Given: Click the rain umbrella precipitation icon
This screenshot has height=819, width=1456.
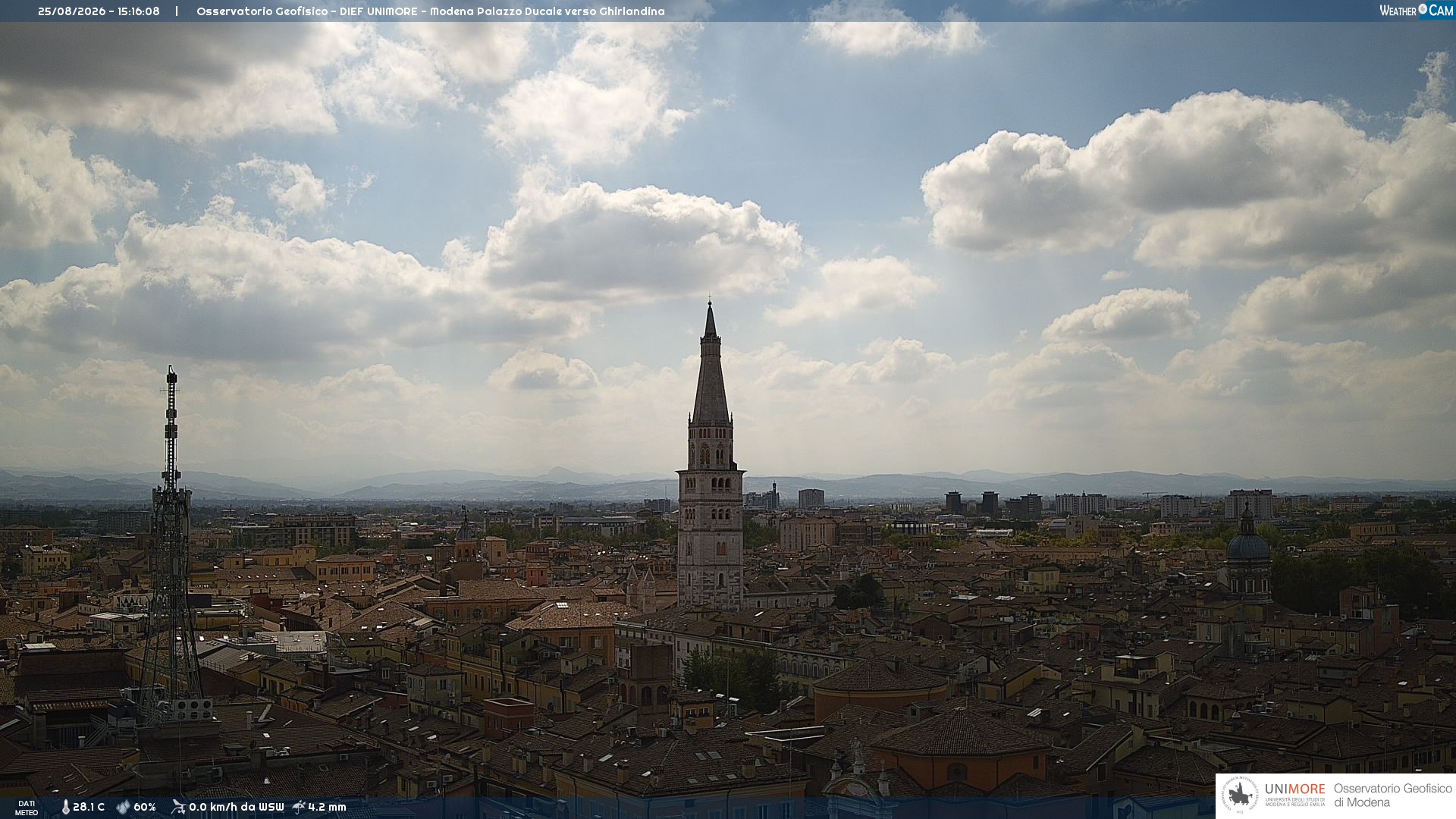Looking at the screenshot, I should click(299, 807).
